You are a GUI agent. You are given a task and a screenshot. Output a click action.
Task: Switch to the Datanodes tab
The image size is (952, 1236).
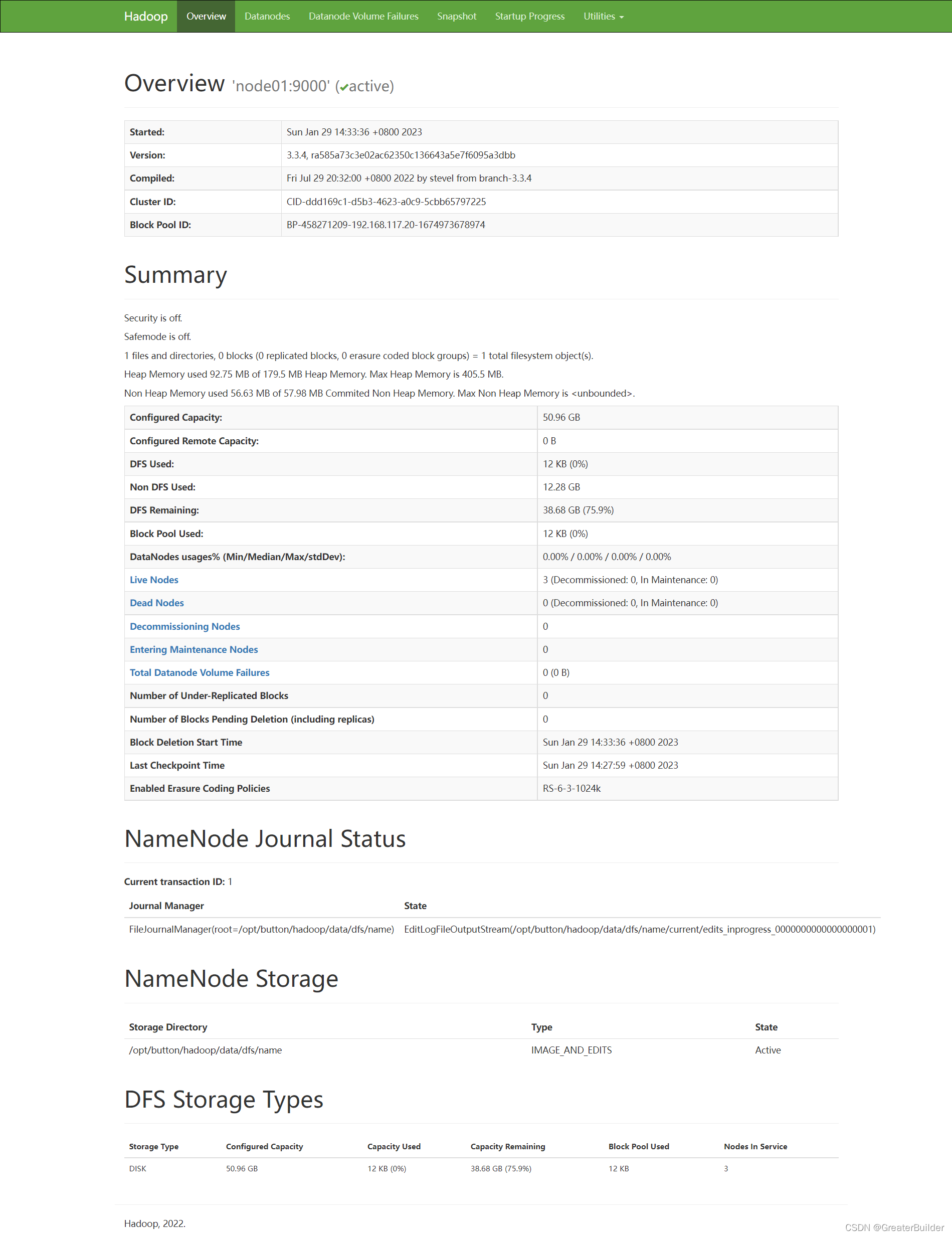[x=267, y=17]
